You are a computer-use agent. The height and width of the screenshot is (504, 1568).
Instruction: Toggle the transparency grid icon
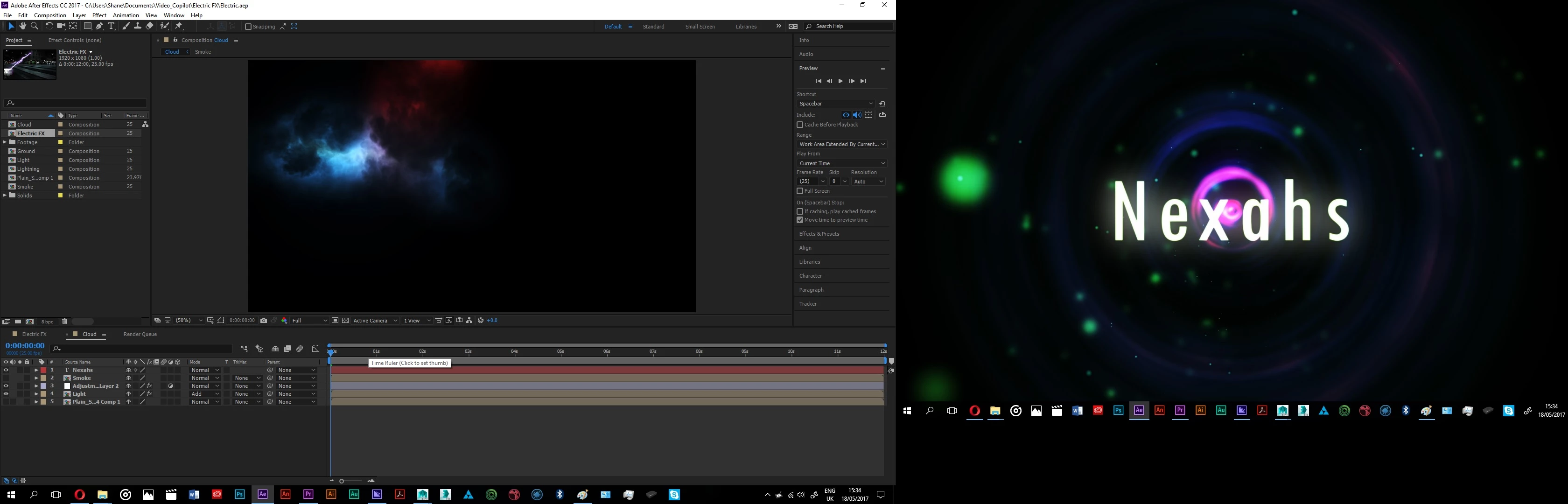tap(345, 321)
